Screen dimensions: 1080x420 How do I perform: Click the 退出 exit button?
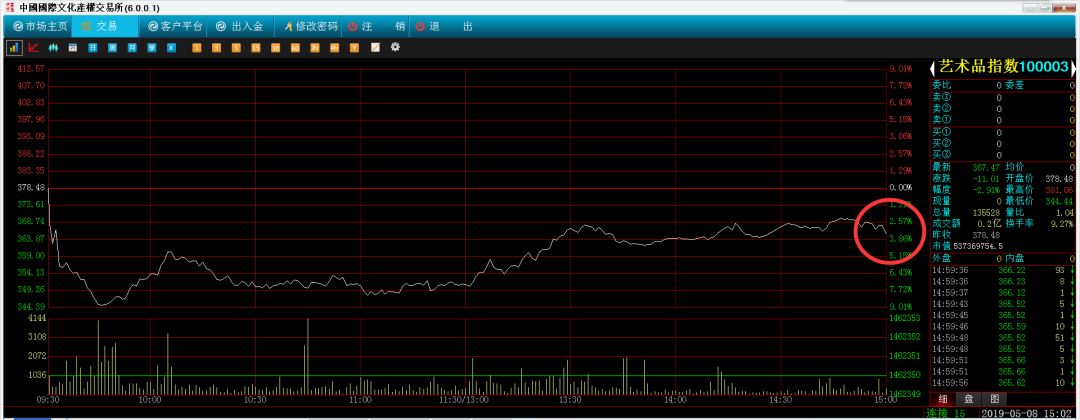pyautogui.click(x=444, y=27)
